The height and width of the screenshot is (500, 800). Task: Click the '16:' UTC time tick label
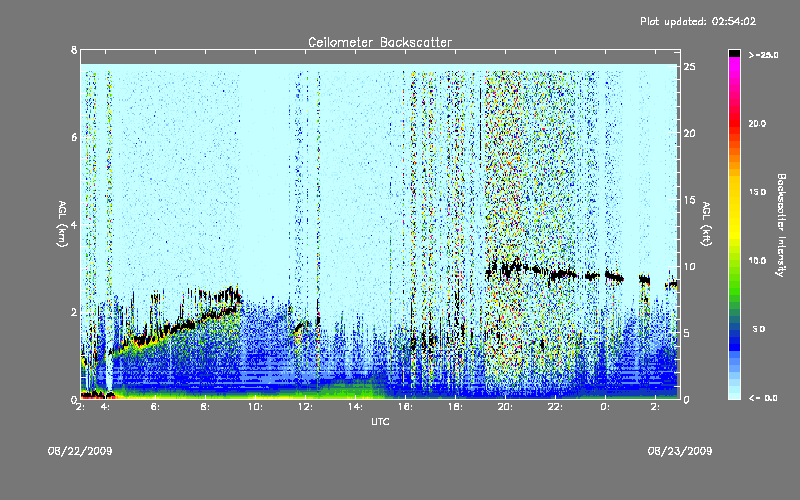(x=405, y=407)
